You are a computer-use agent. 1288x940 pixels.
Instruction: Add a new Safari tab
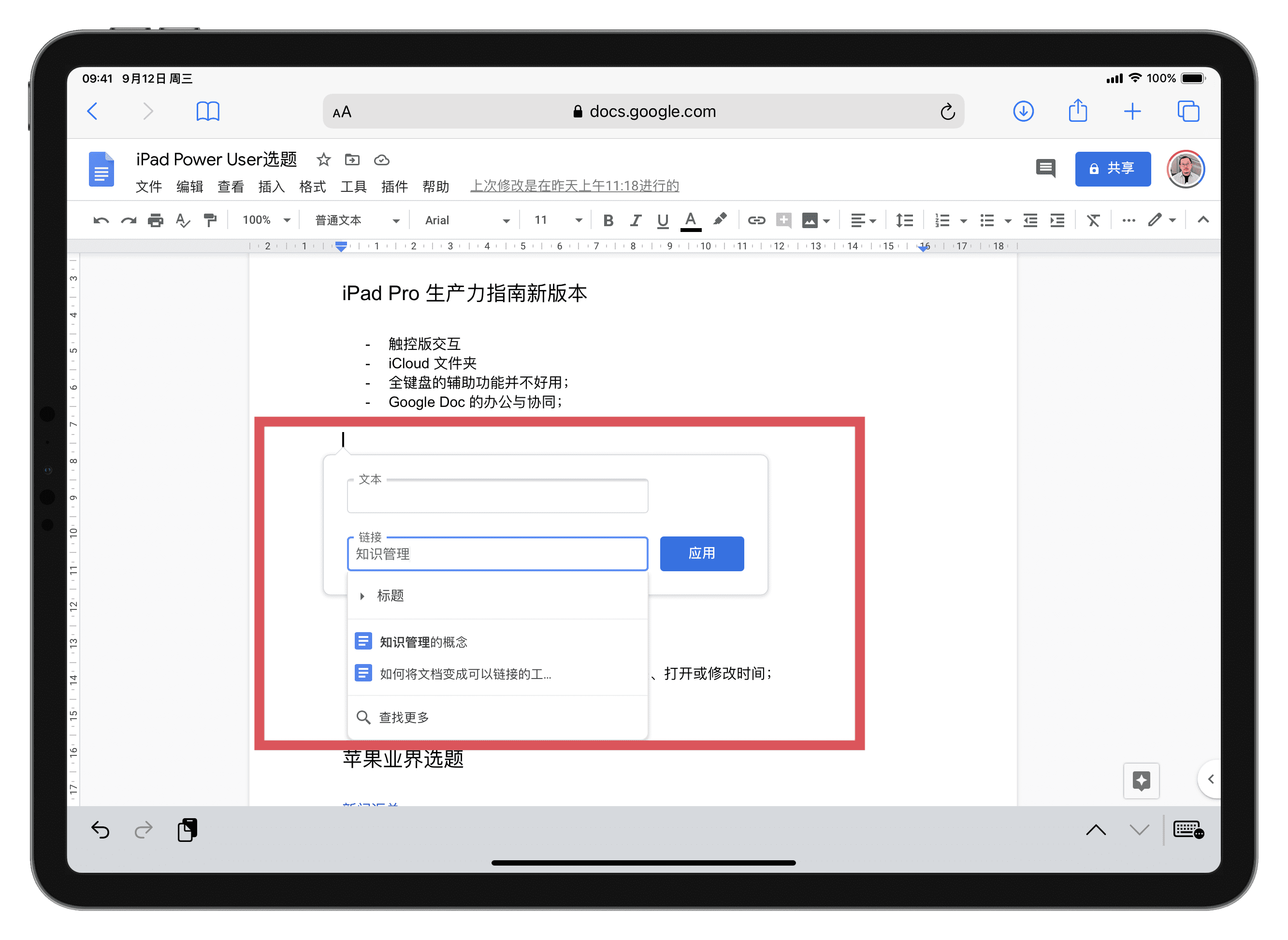(x=1132, y=111)
